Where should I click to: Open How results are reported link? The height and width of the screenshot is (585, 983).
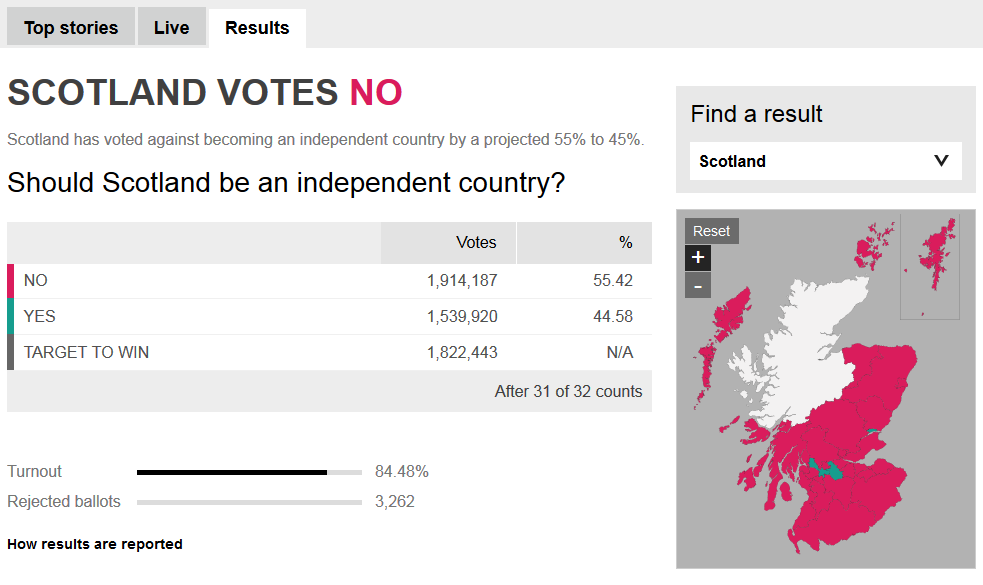coord(95,545)
